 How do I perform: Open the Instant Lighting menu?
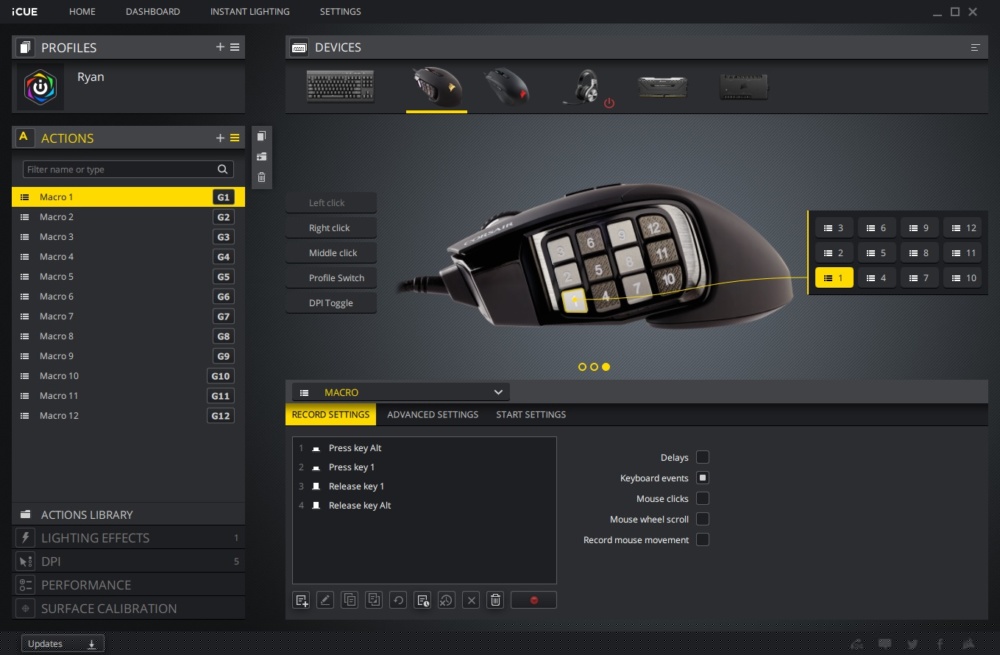click(x=249, y=11)
